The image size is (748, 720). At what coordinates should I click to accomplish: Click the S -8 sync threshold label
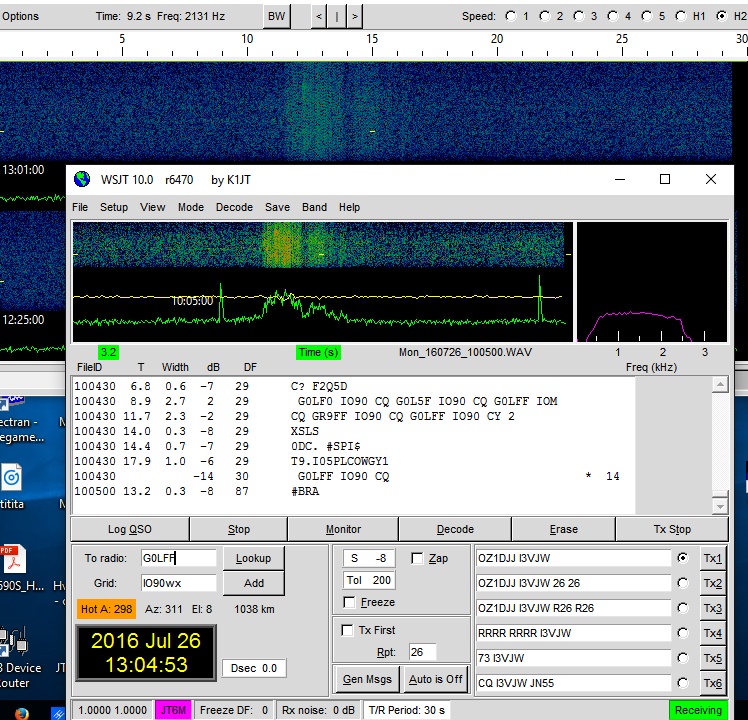click(368, 558)
